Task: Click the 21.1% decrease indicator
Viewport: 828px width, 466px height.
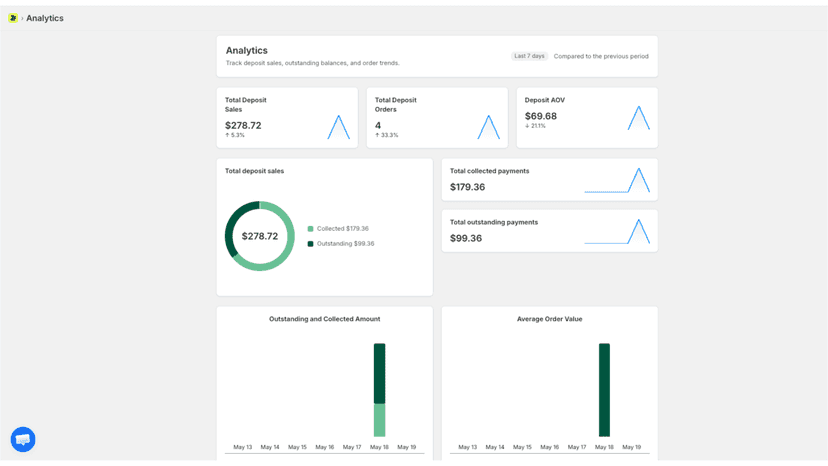Action: tap(535, 126)
